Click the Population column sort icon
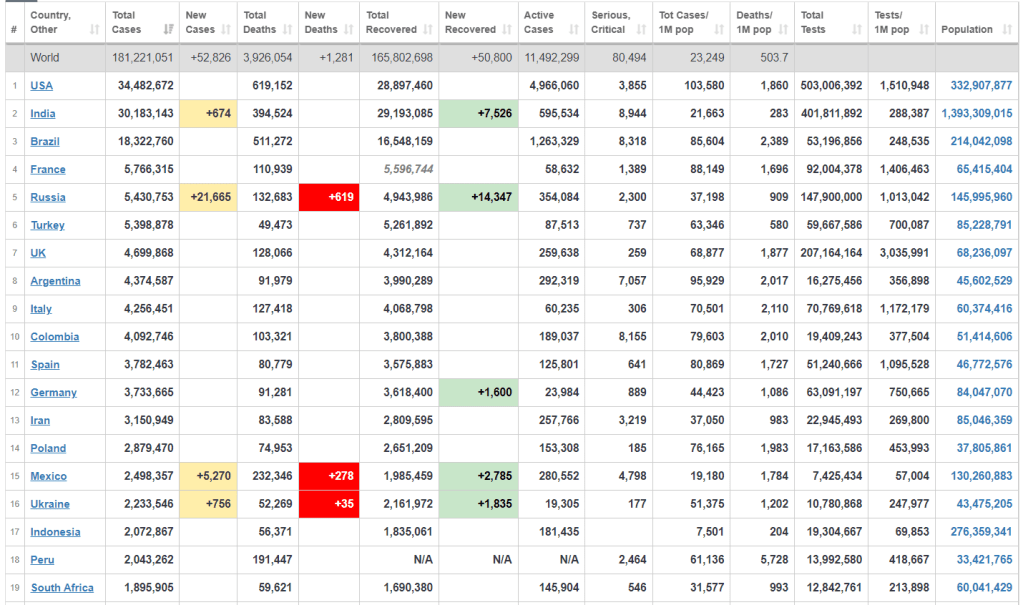Image resolution: width=1023 pixels, height=605 pixels. tap(1008, 30)
